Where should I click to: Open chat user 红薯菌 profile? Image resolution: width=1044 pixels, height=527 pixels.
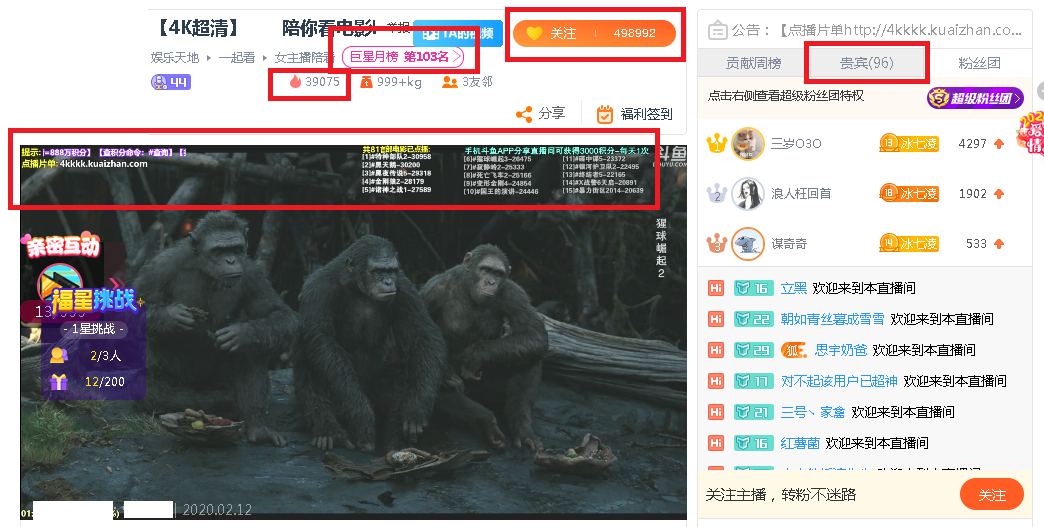click(800, 443)
